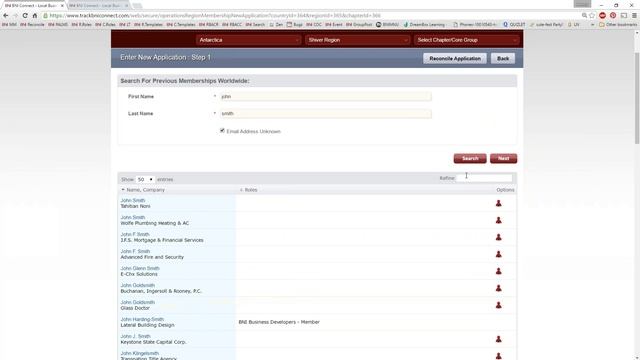Click the cast extension icon
This screenshot has width=640, height=360.
pyautogui.click(x=624, y=16)
